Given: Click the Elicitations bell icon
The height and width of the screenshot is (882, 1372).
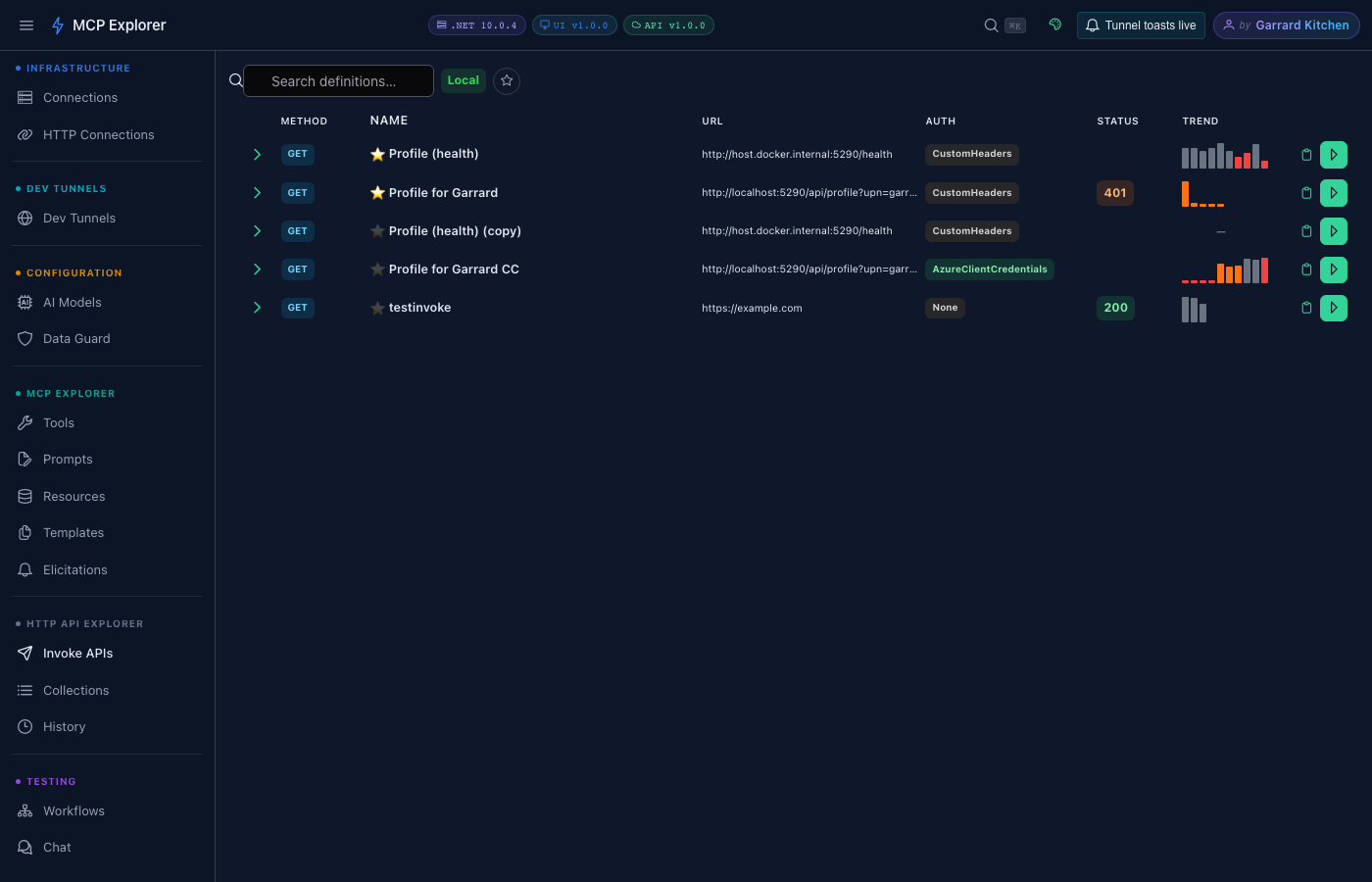Looking at the screenshot, I should point(25,570).
